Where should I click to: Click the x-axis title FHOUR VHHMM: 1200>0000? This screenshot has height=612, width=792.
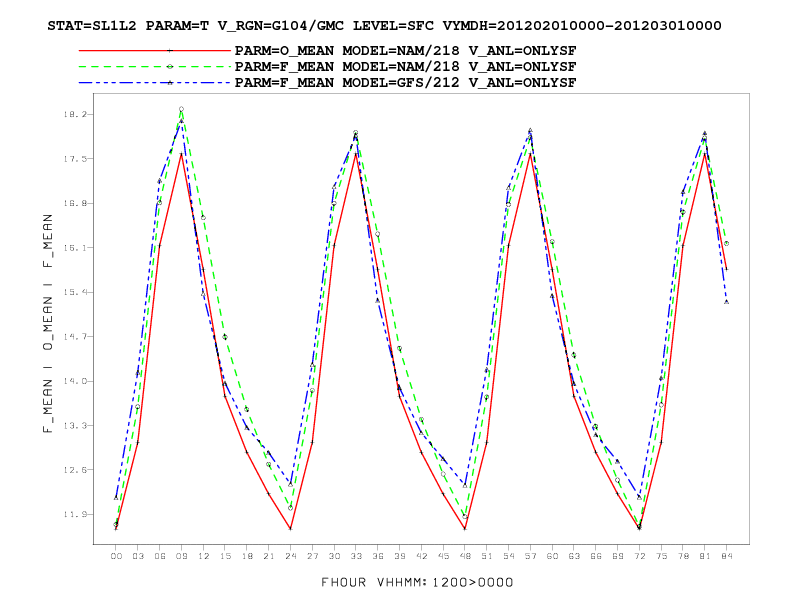pos(417,583)
